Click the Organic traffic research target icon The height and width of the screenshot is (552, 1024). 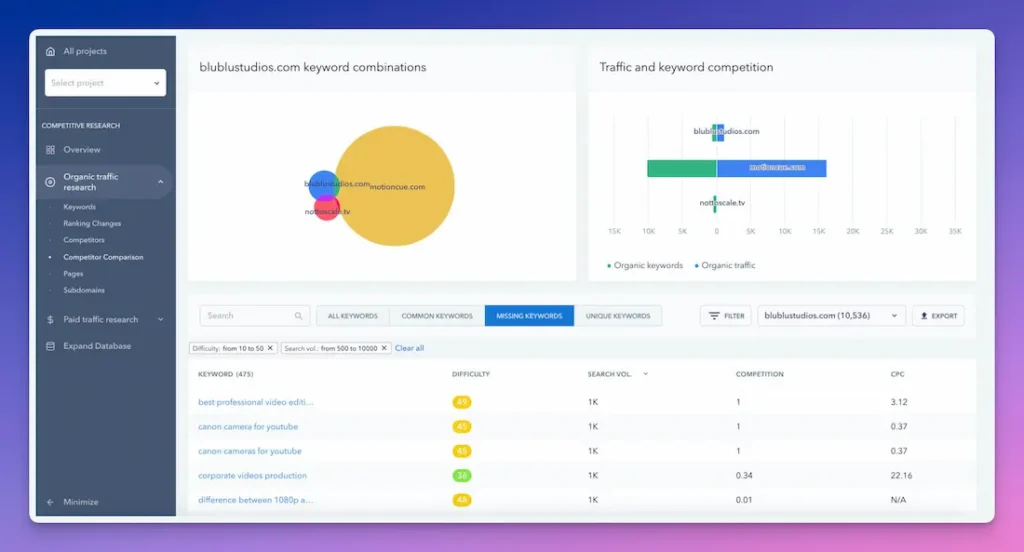pos(51,182)
